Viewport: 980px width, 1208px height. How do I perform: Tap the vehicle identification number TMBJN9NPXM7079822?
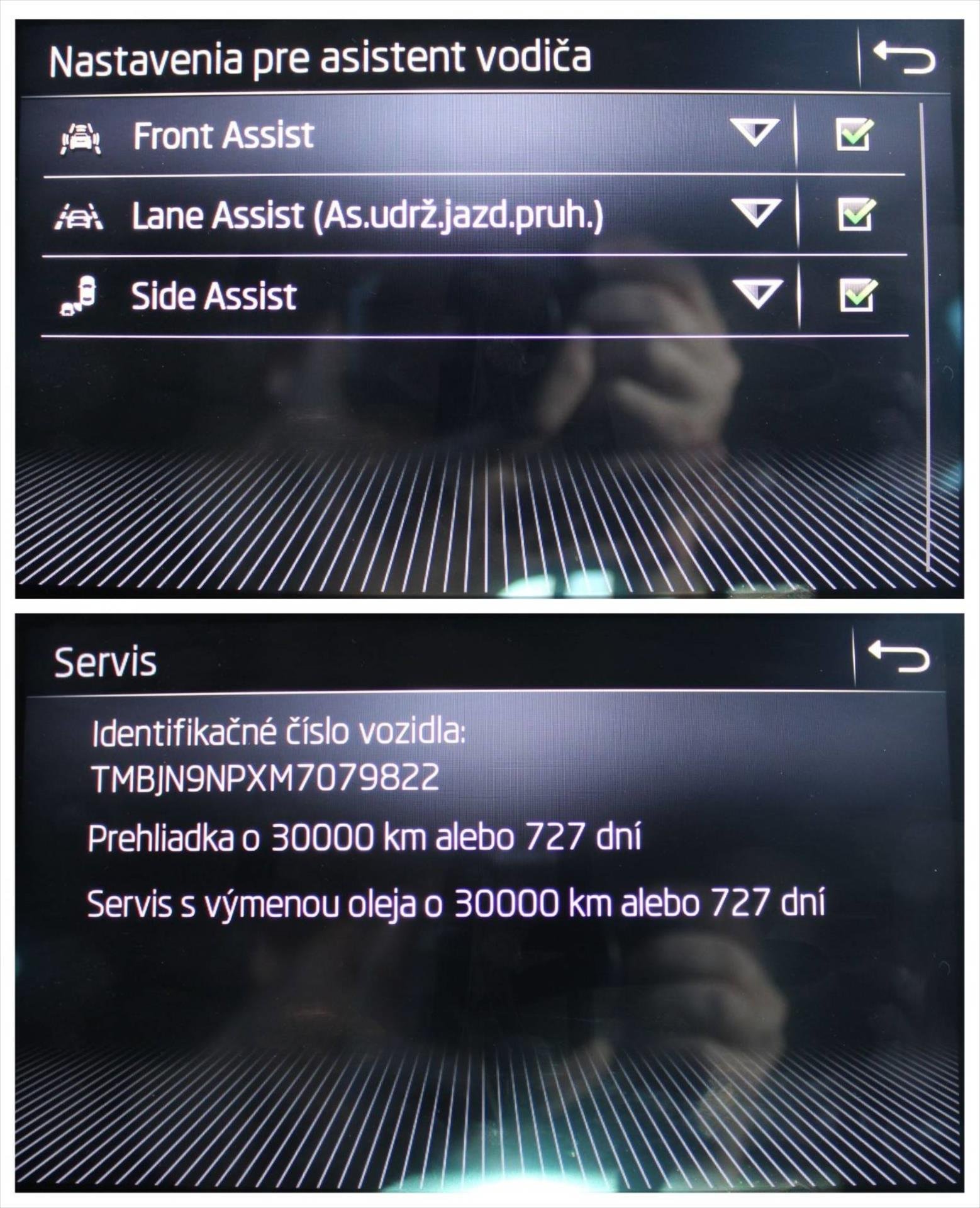[265, 778]
